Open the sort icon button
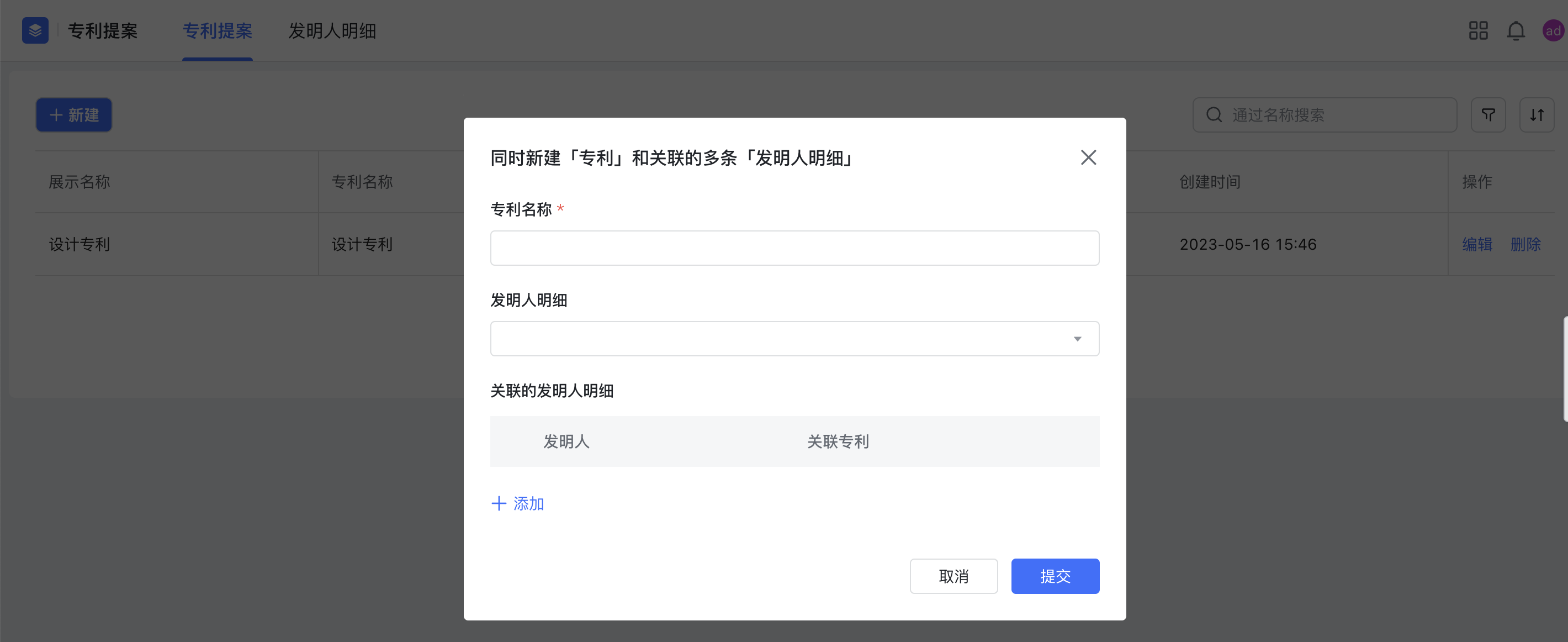The width and height of the screenshot is (1568, 642). click(1537, 114)
